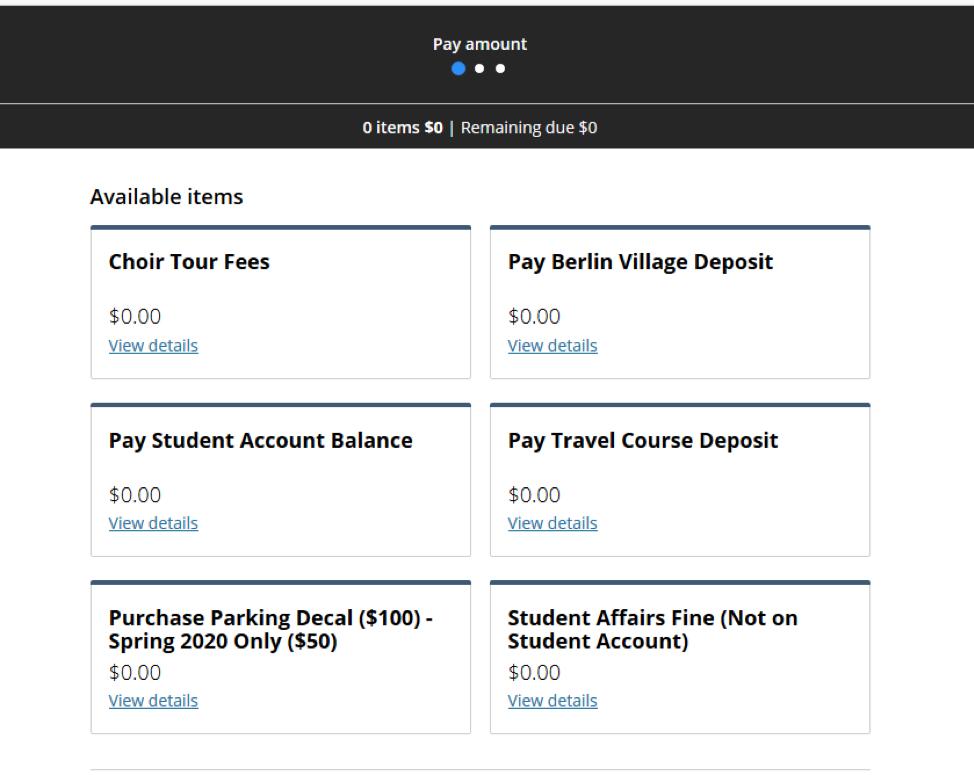View details for Purchase Parking Decal

pos(153,701)
